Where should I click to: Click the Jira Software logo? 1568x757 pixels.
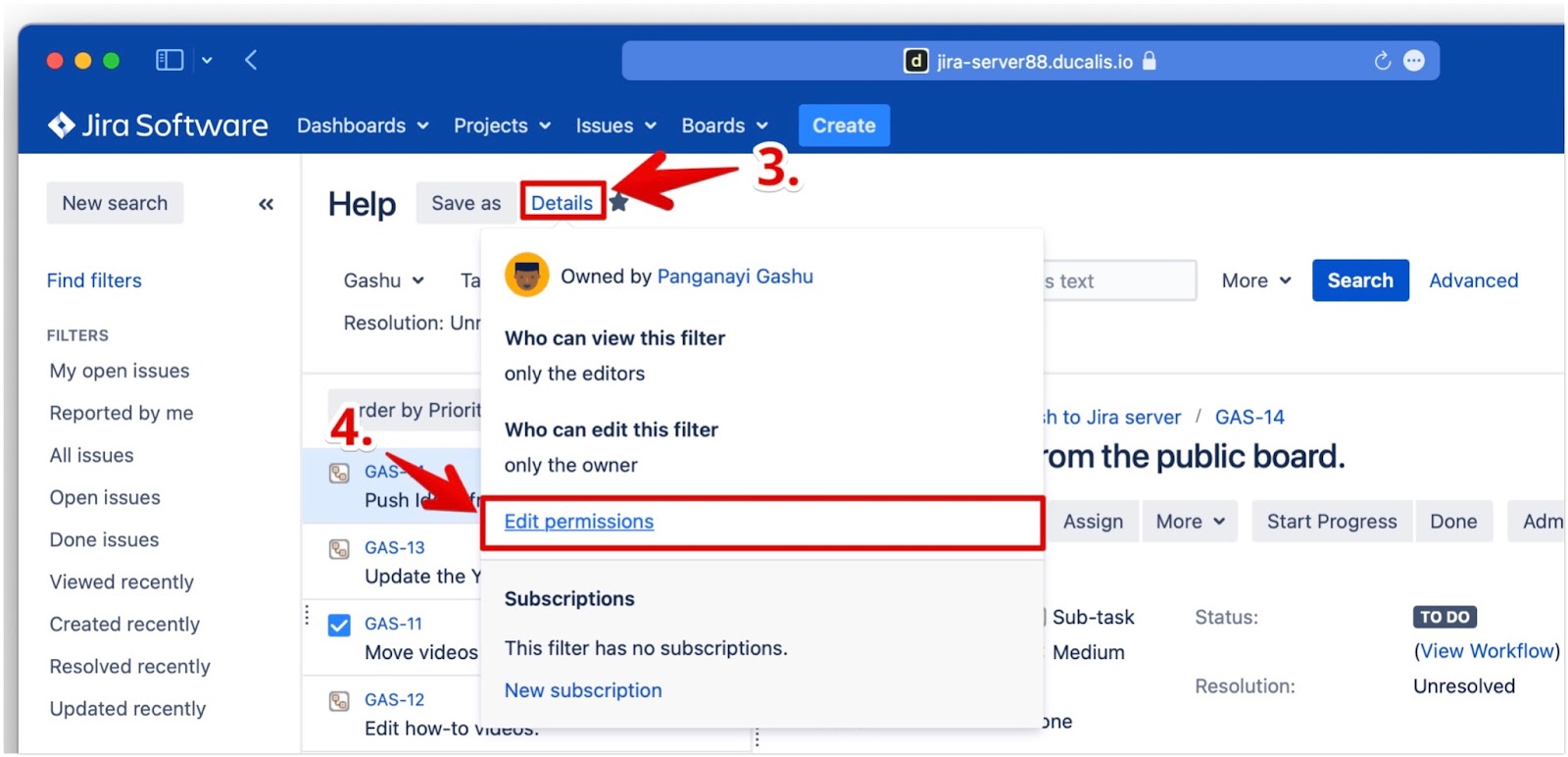coord(158,126)
